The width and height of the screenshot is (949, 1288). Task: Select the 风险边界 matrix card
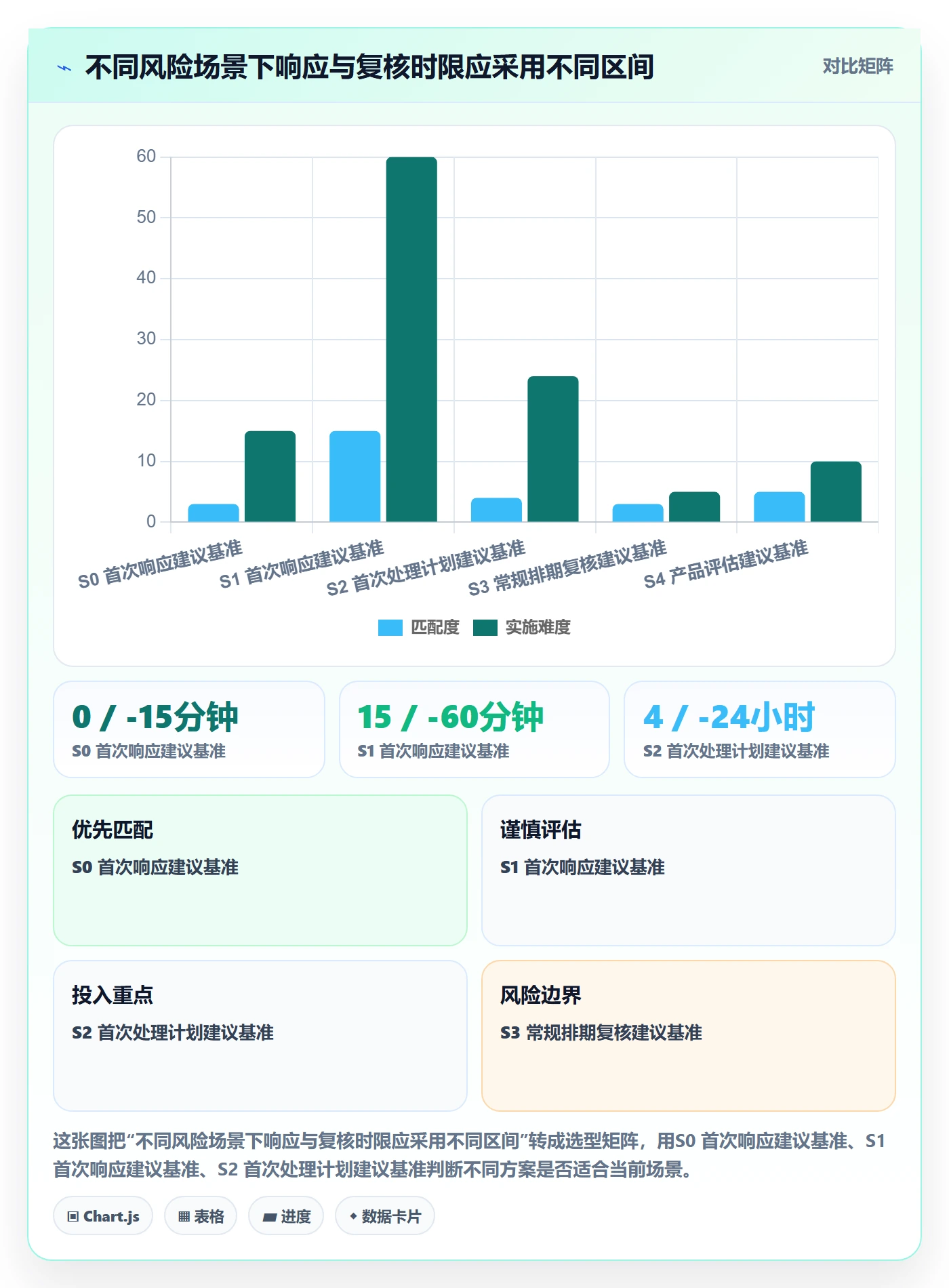pos(689,1036)
